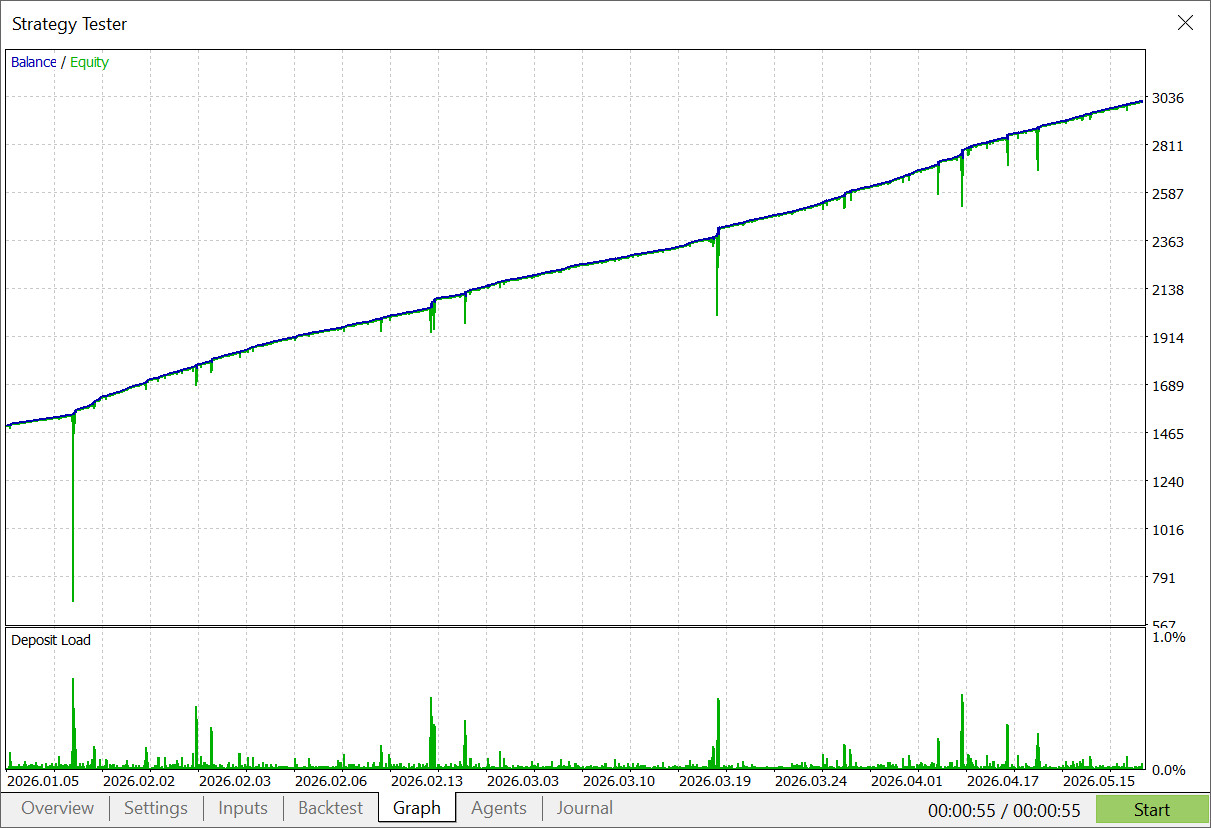Click the 2026.04.17 date label
The height and width of the screenshot is (828, 1211).
point(1003,781)
